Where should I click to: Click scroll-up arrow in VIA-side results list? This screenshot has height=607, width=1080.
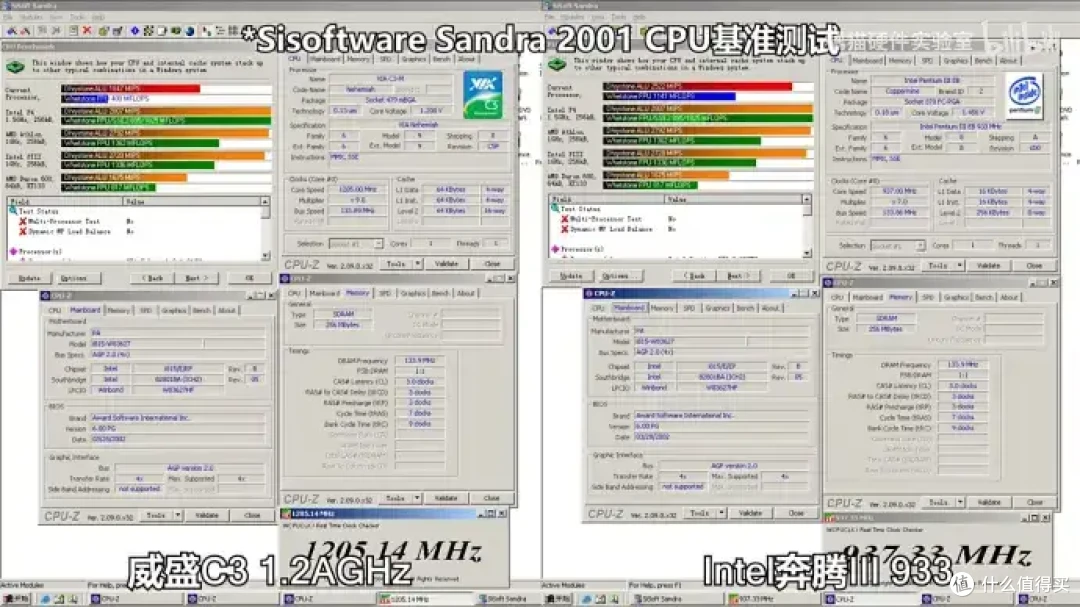(265, 201)
